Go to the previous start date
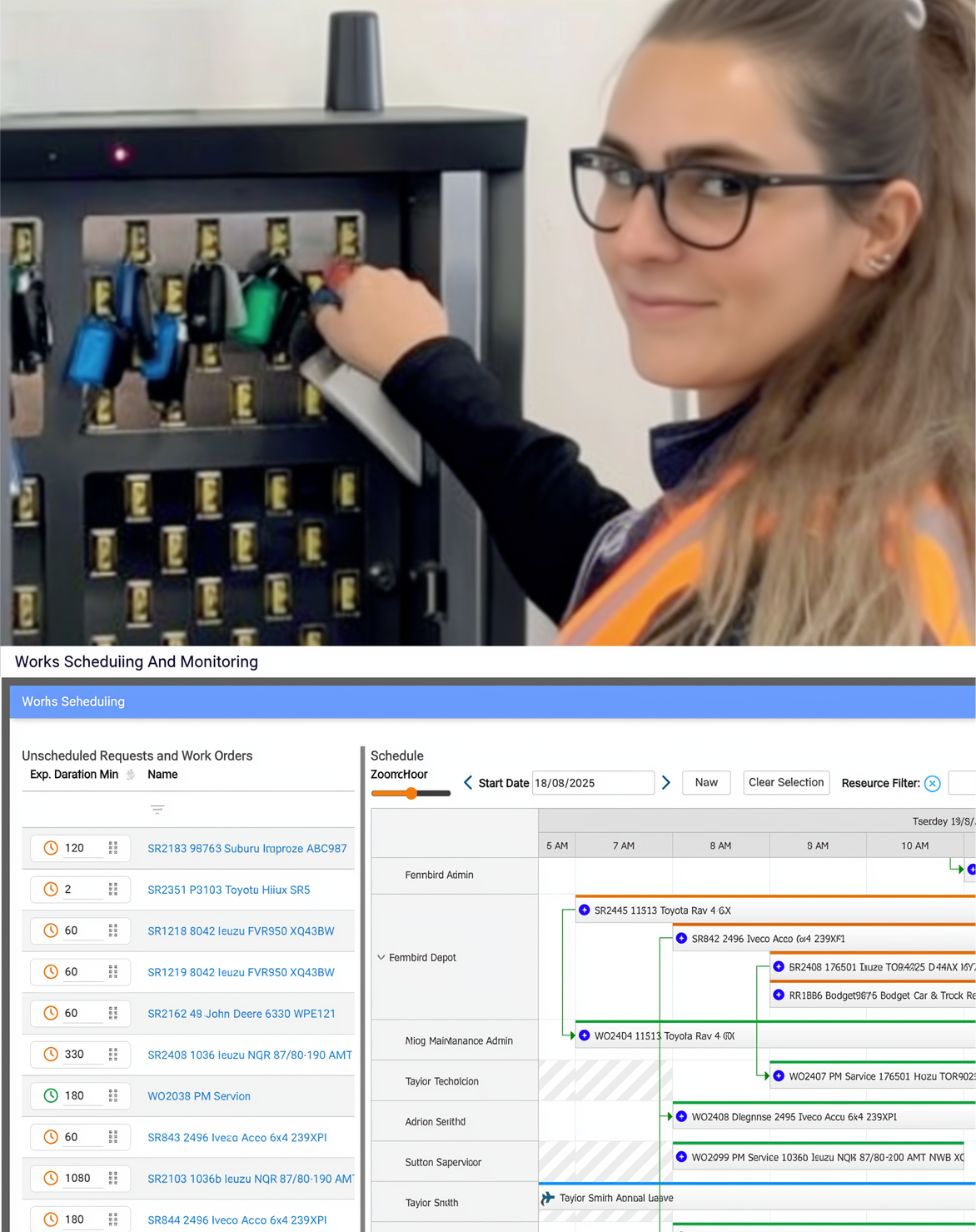 (x=467, y=783)
